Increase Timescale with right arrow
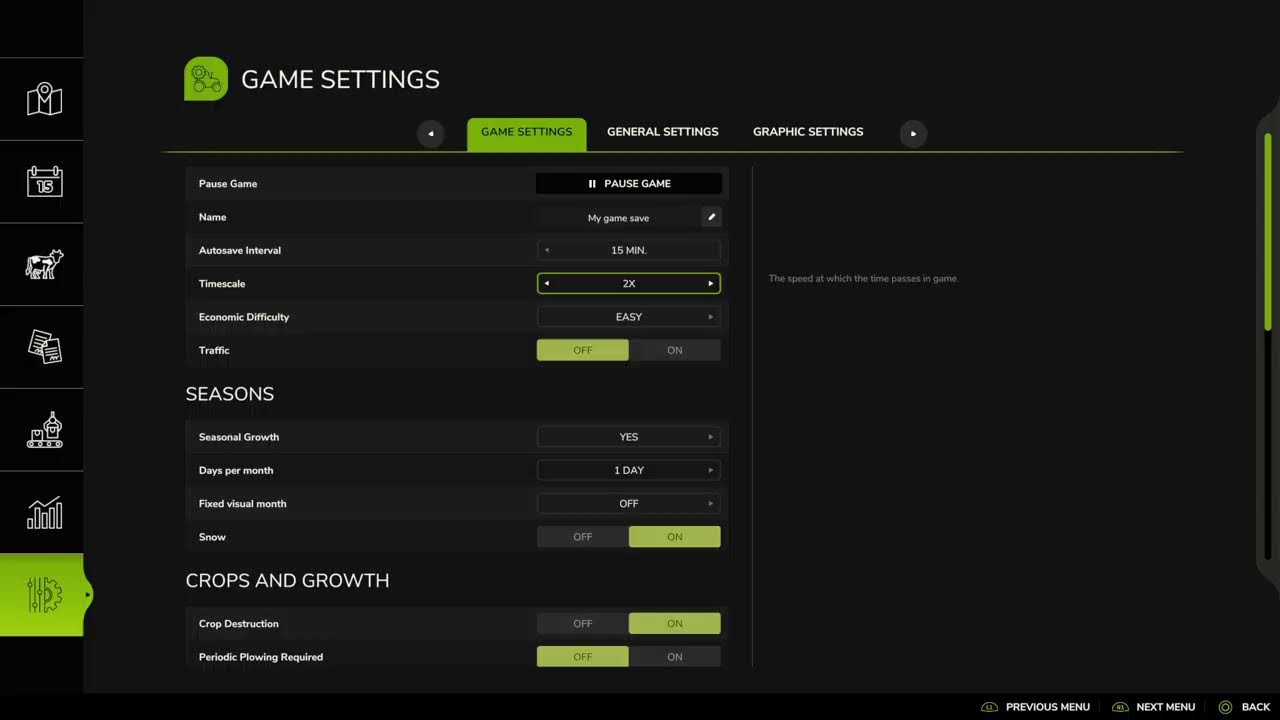The image size is (1280, 720). (x=711, y=284)
